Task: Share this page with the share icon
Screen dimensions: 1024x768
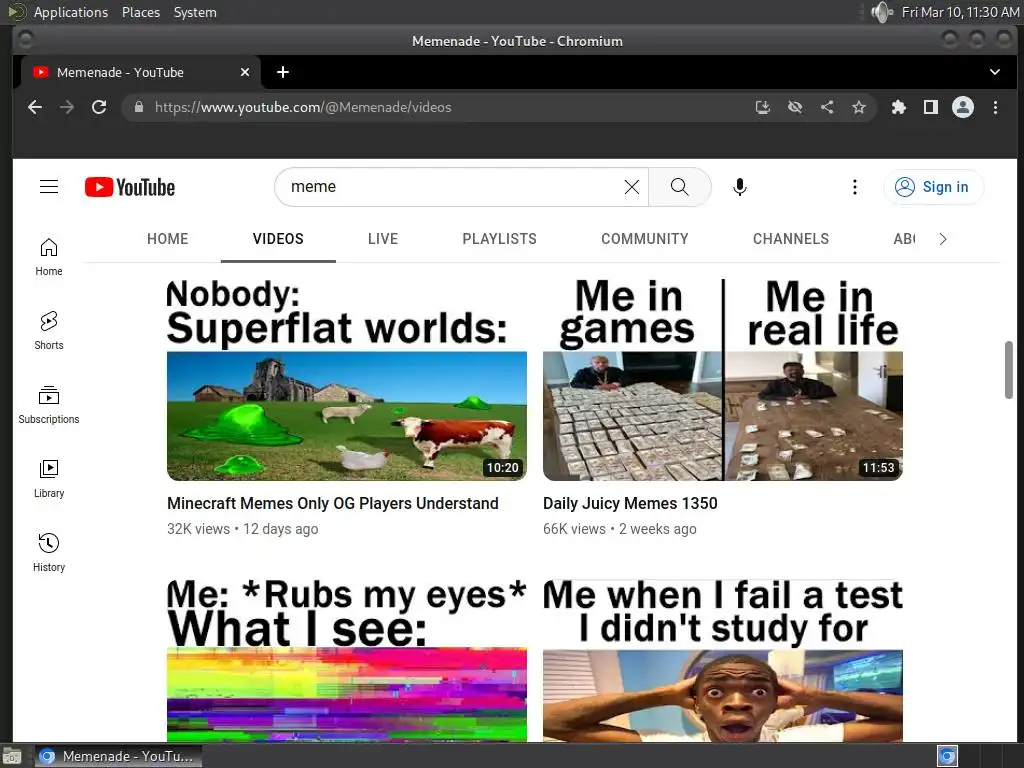Action: tap(827, 107)
